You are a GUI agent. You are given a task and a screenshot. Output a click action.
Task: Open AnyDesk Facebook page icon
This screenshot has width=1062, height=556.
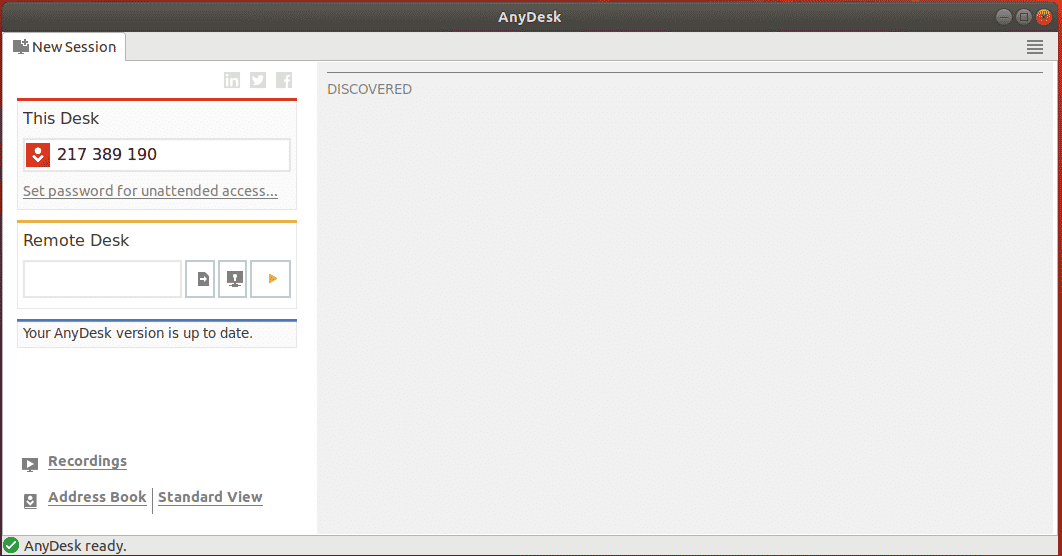coord(284,80)
